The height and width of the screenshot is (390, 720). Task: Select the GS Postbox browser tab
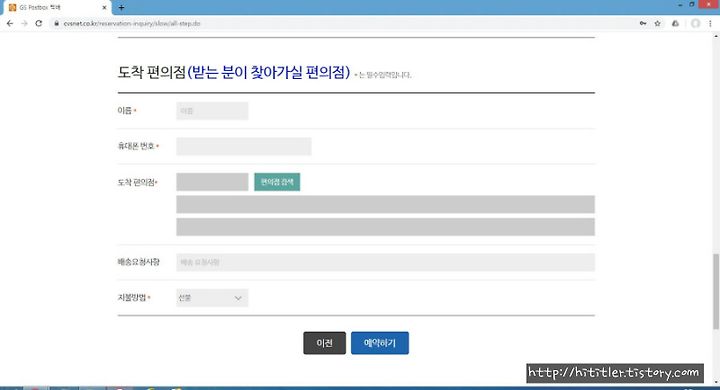tap(57, 8)
